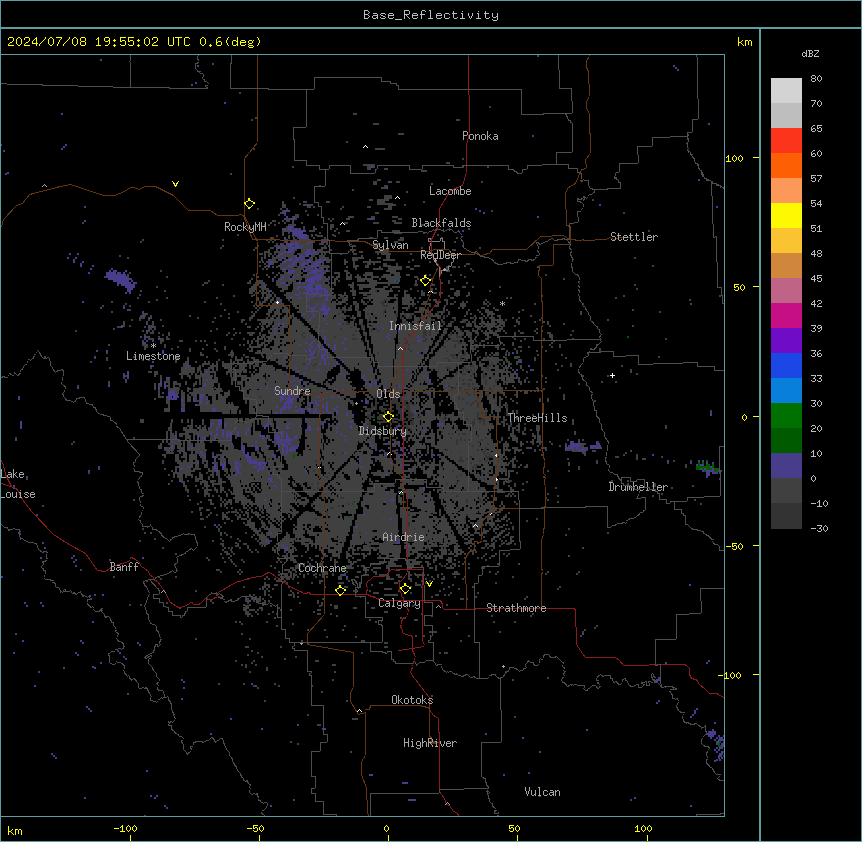Pick the red 65 dBZ legend swatch

(x=786, y=141)
